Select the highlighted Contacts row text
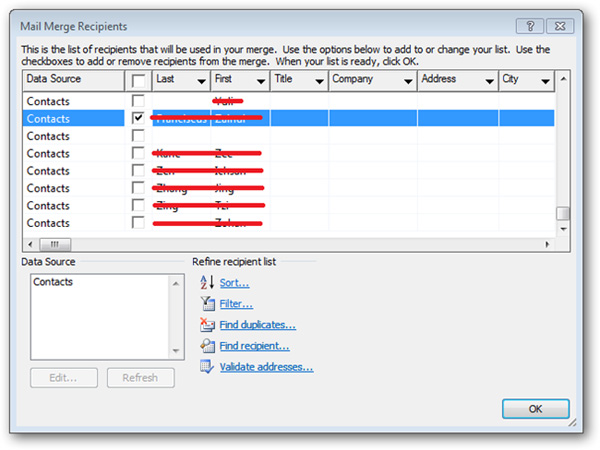The width and height of the screenshot is (600, 450). tap(48, 119)
